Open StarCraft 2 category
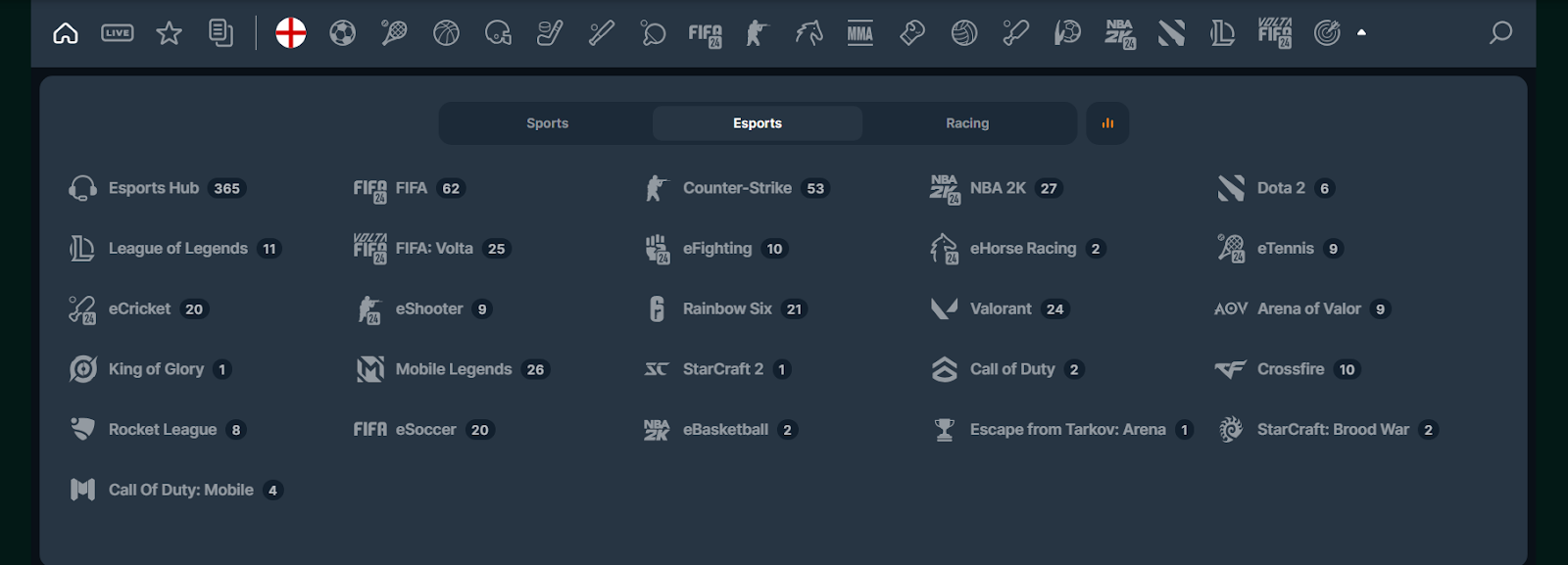 coord(717,369)
